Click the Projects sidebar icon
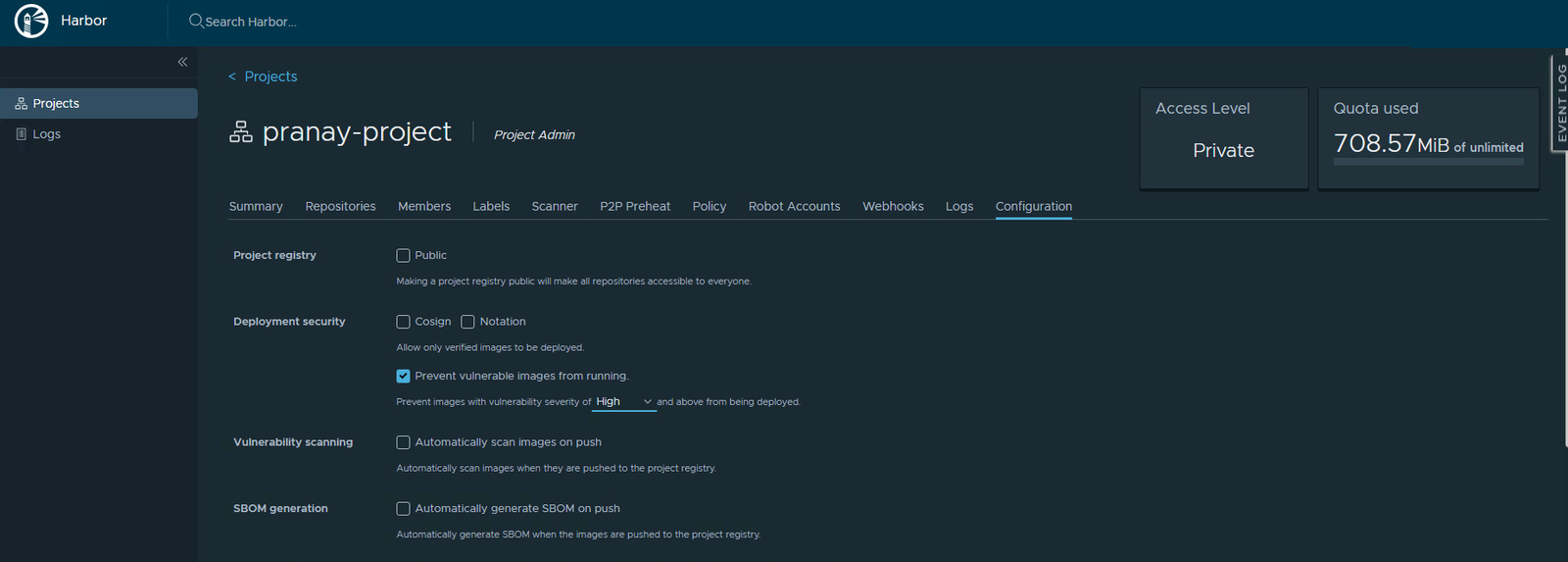Viewport: 1568px width, 562px height. [x=21, y=103]
